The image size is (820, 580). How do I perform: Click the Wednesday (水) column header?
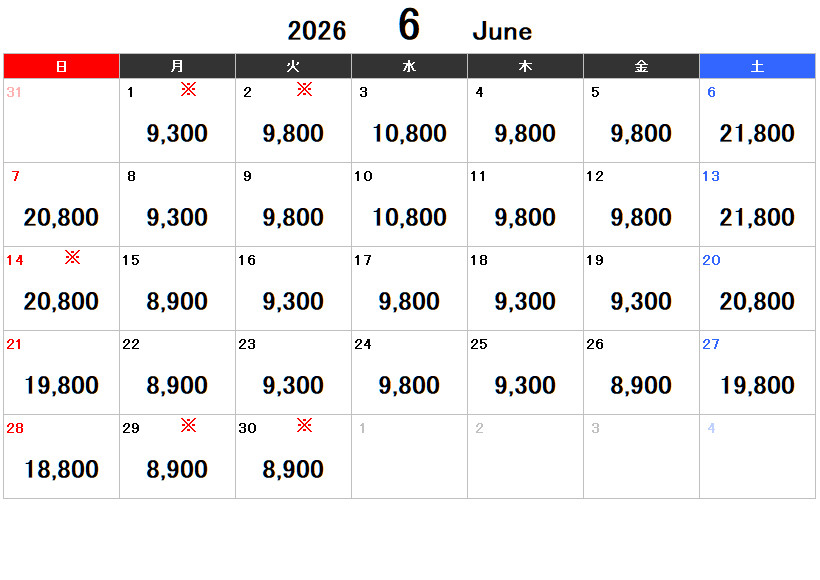tap(409, 66)
